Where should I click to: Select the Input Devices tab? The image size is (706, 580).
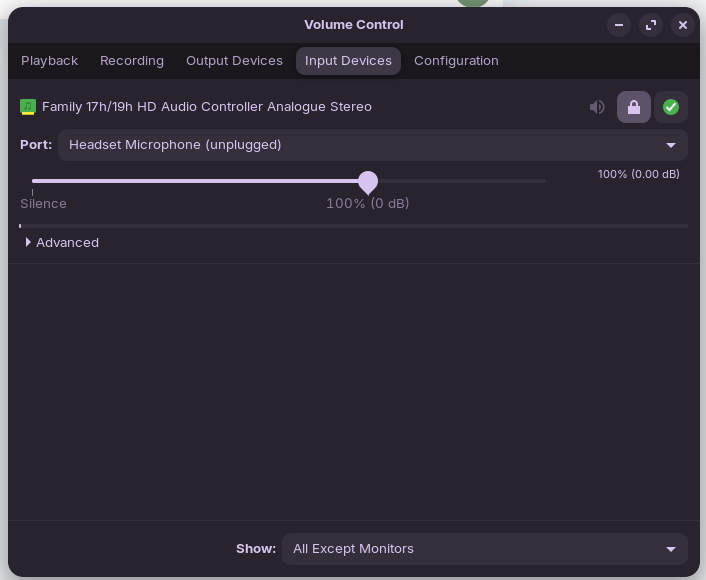point(348,61)
